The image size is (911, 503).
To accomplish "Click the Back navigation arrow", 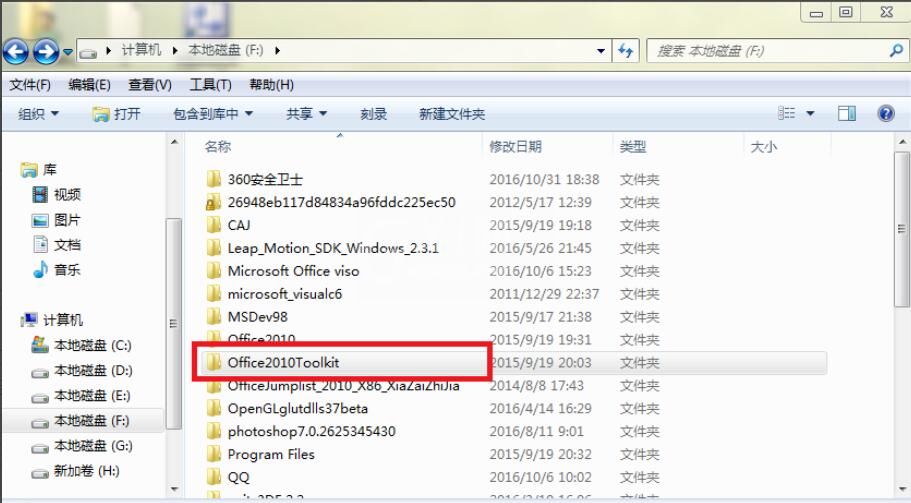I will click(x=16, y=52).
